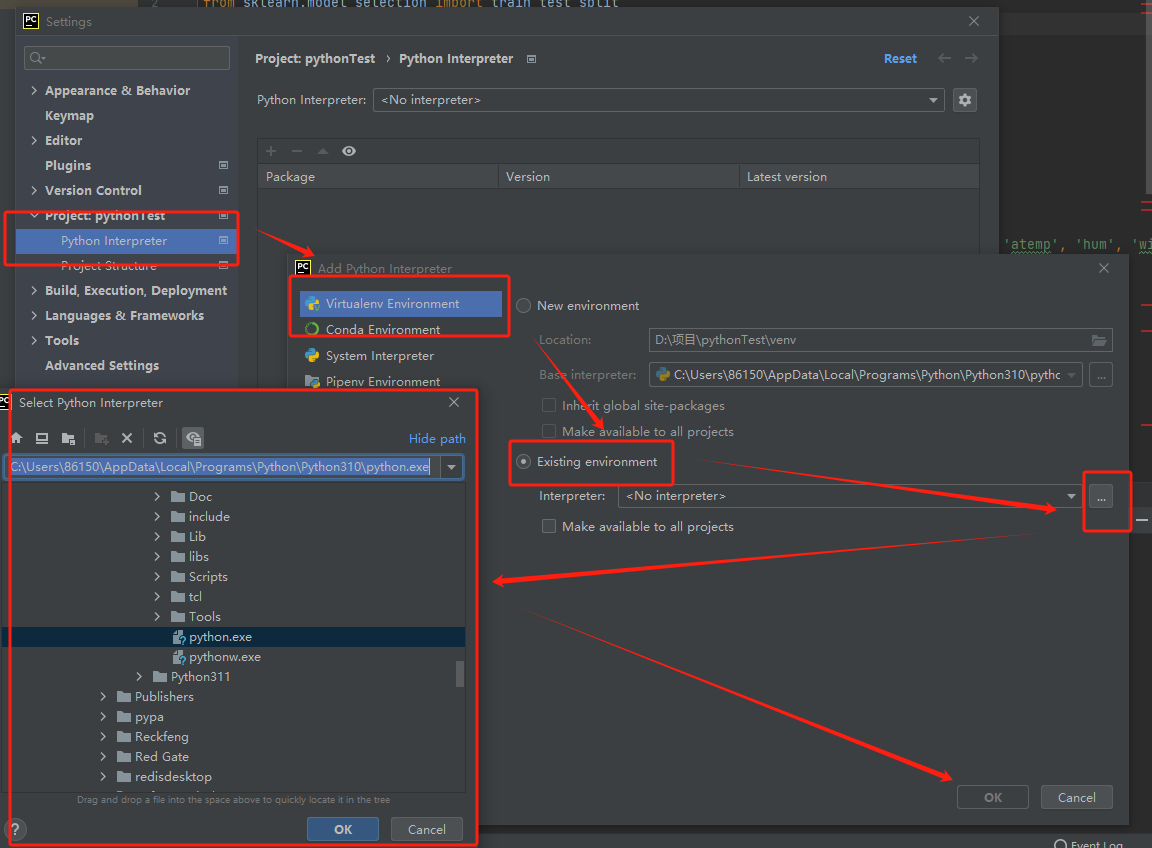
Task: Toggle show hidden files icon in chooser
Action: pos(192,439)
